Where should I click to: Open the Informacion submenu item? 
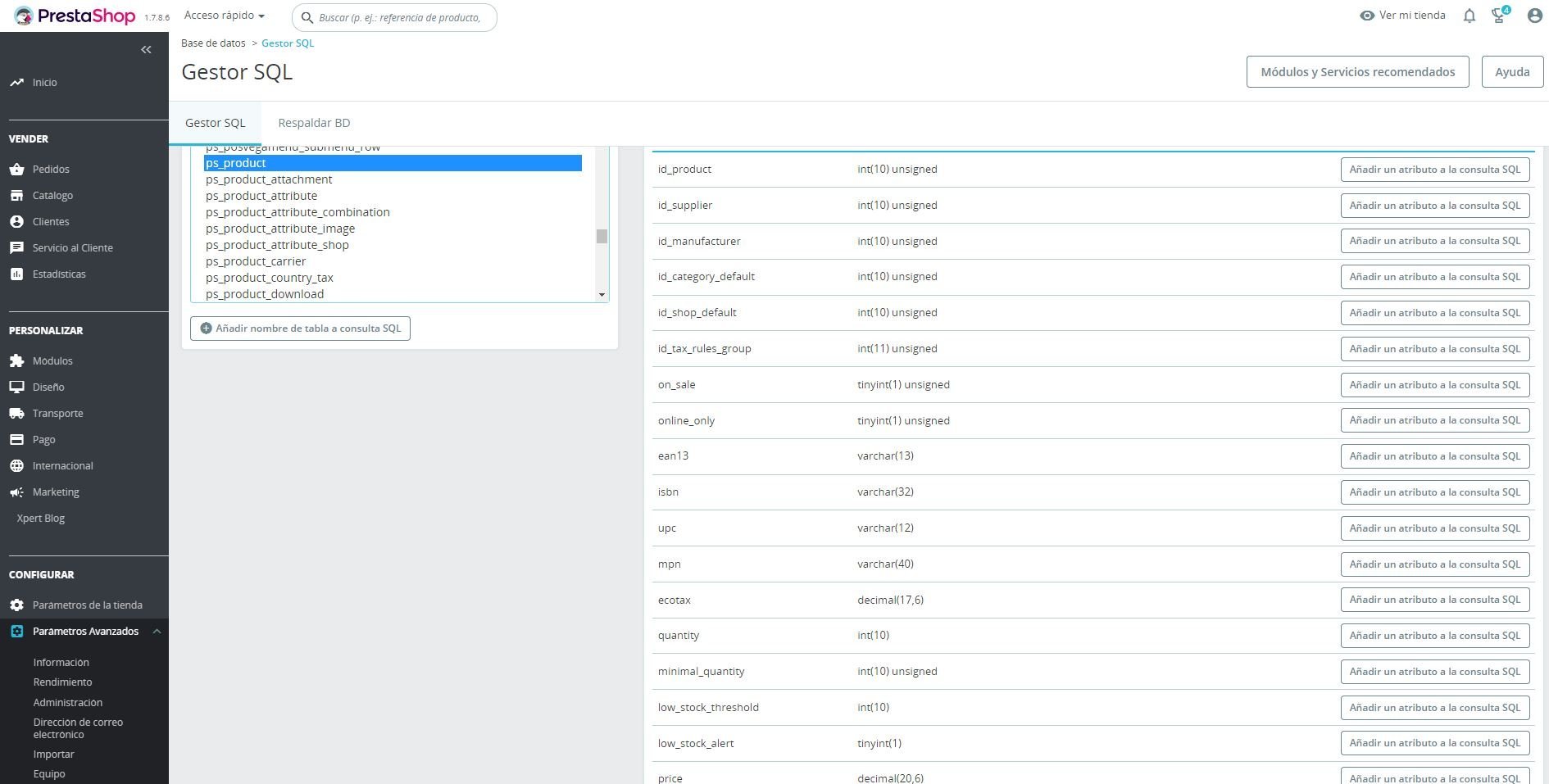click(61, 663)
